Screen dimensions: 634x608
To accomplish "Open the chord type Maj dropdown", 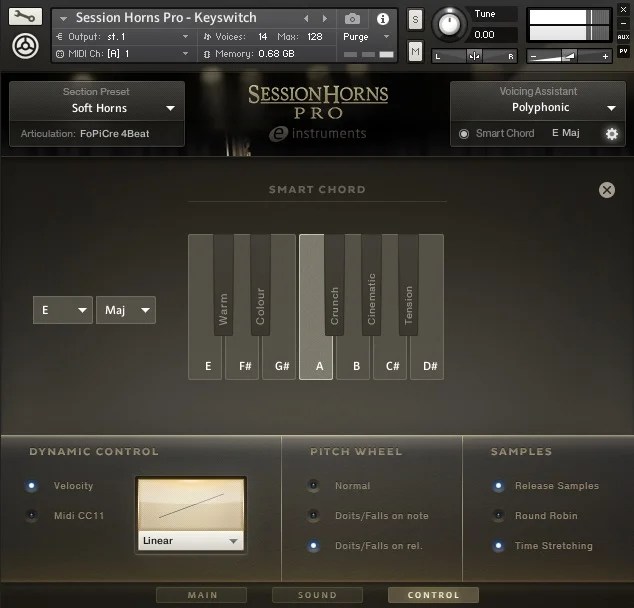I will [x=126, y=310].
